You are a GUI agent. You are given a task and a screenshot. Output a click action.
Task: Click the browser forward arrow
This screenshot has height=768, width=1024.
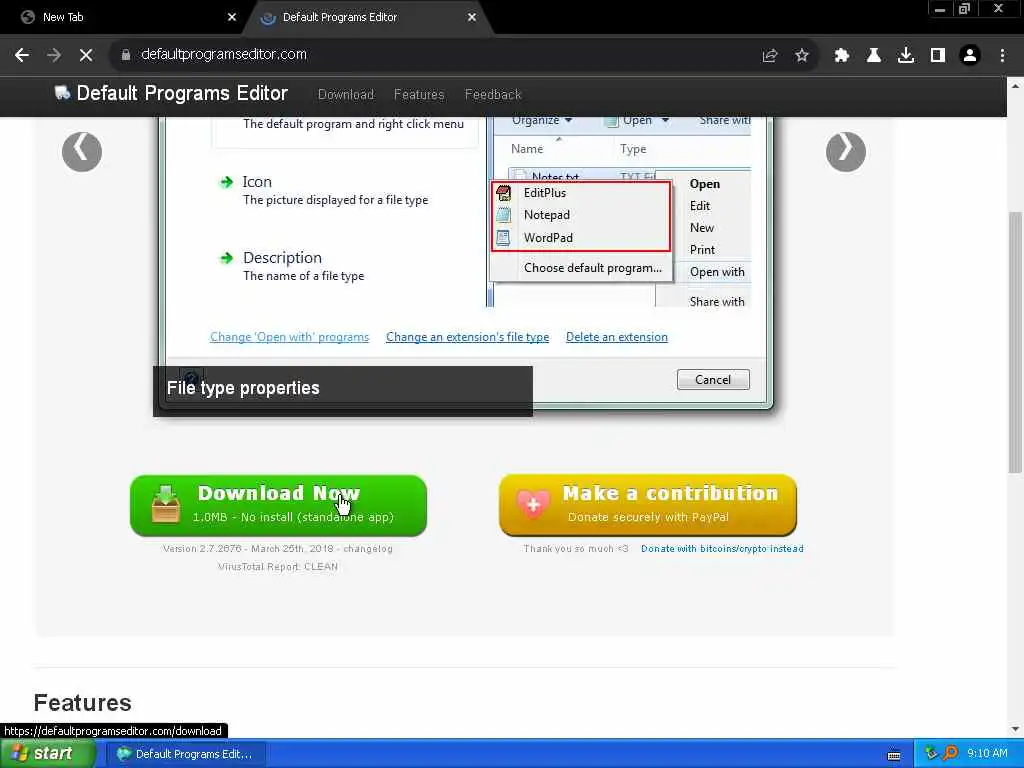pos(54,55)
